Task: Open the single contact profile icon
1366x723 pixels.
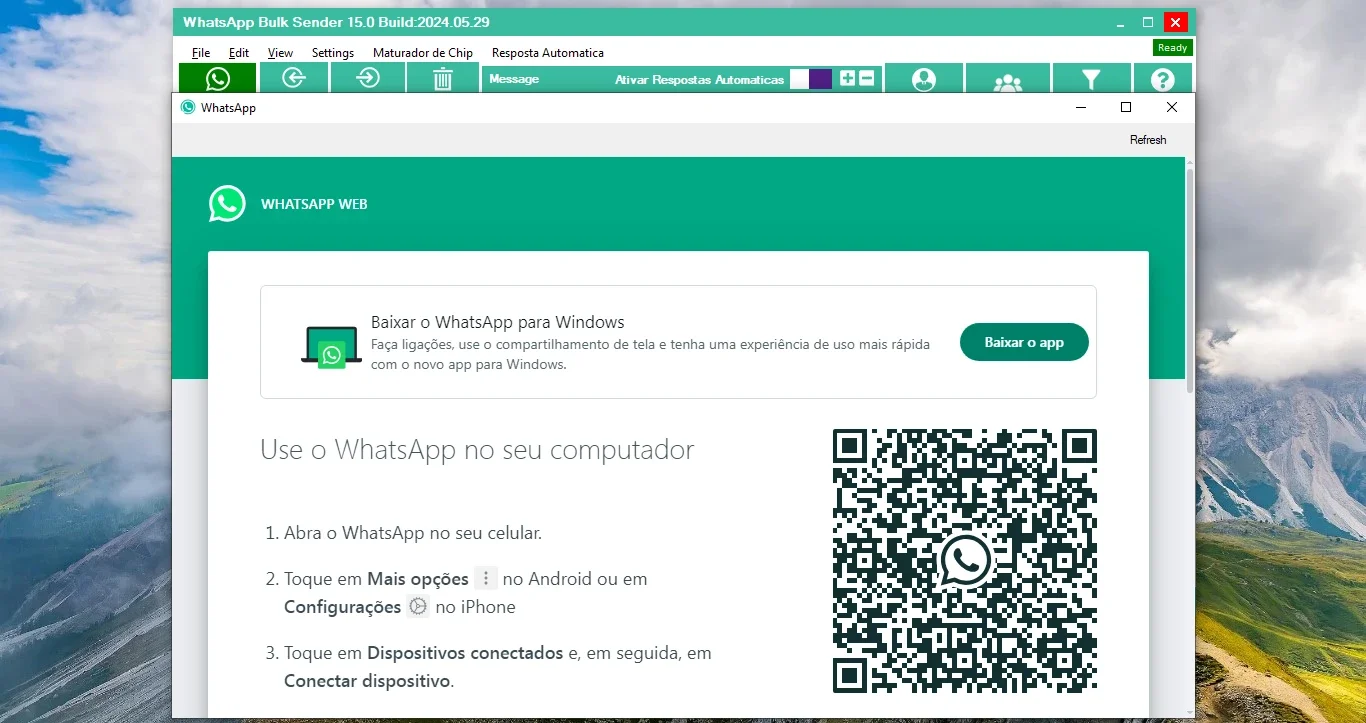Action: 924,79
